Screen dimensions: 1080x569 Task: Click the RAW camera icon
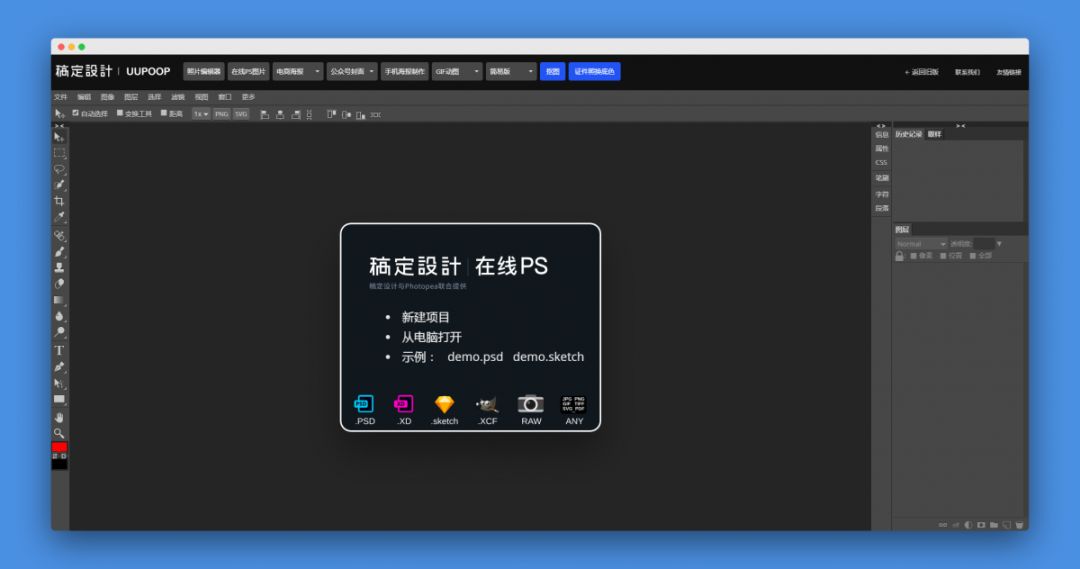(x=530, y=404)
